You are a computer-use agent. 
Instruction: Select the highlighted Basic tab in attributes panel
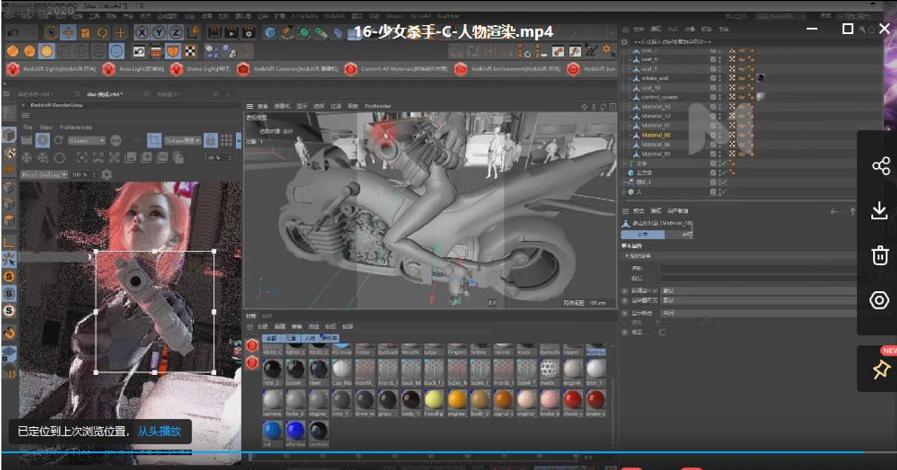(643, 234)
